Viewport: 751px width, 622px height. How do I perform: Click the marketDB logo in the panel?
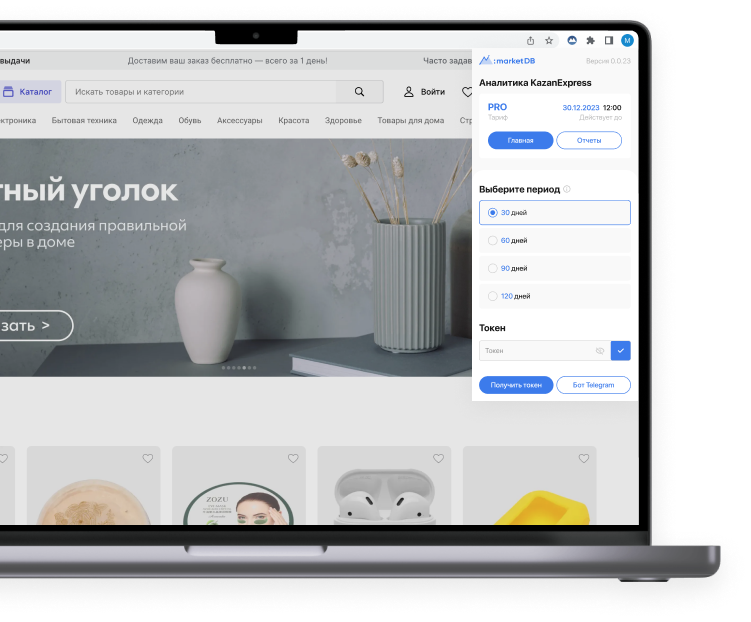tap(507, 60)
